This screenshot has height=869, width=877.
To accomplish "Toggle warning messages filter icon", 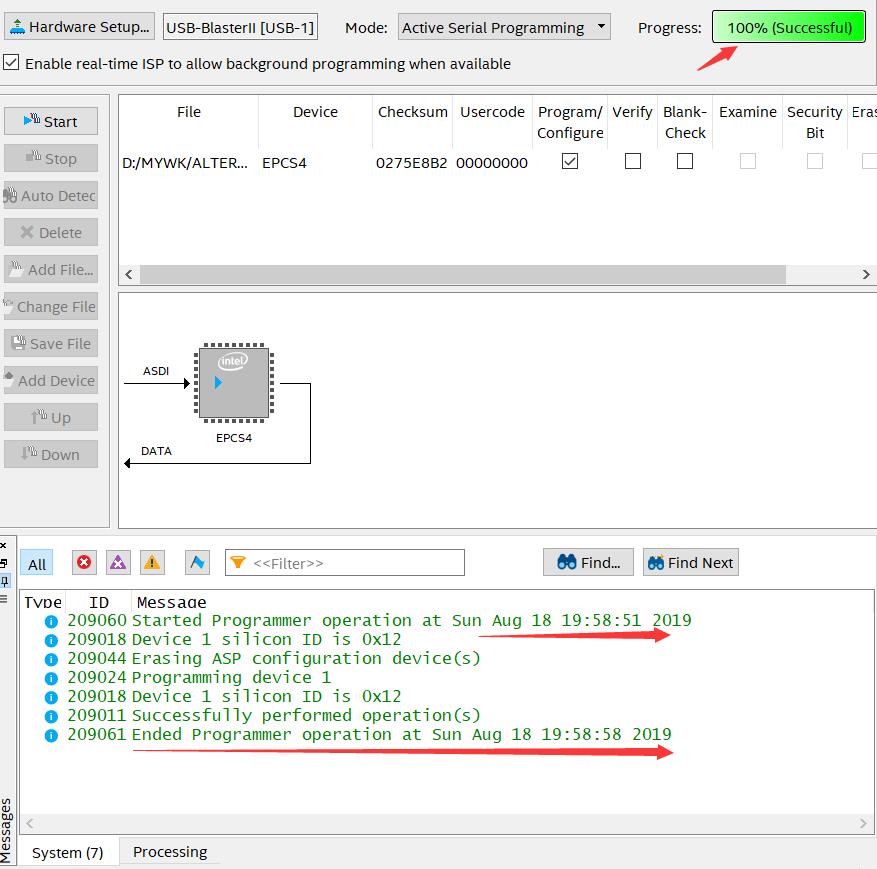I will [x=152, y=563].
